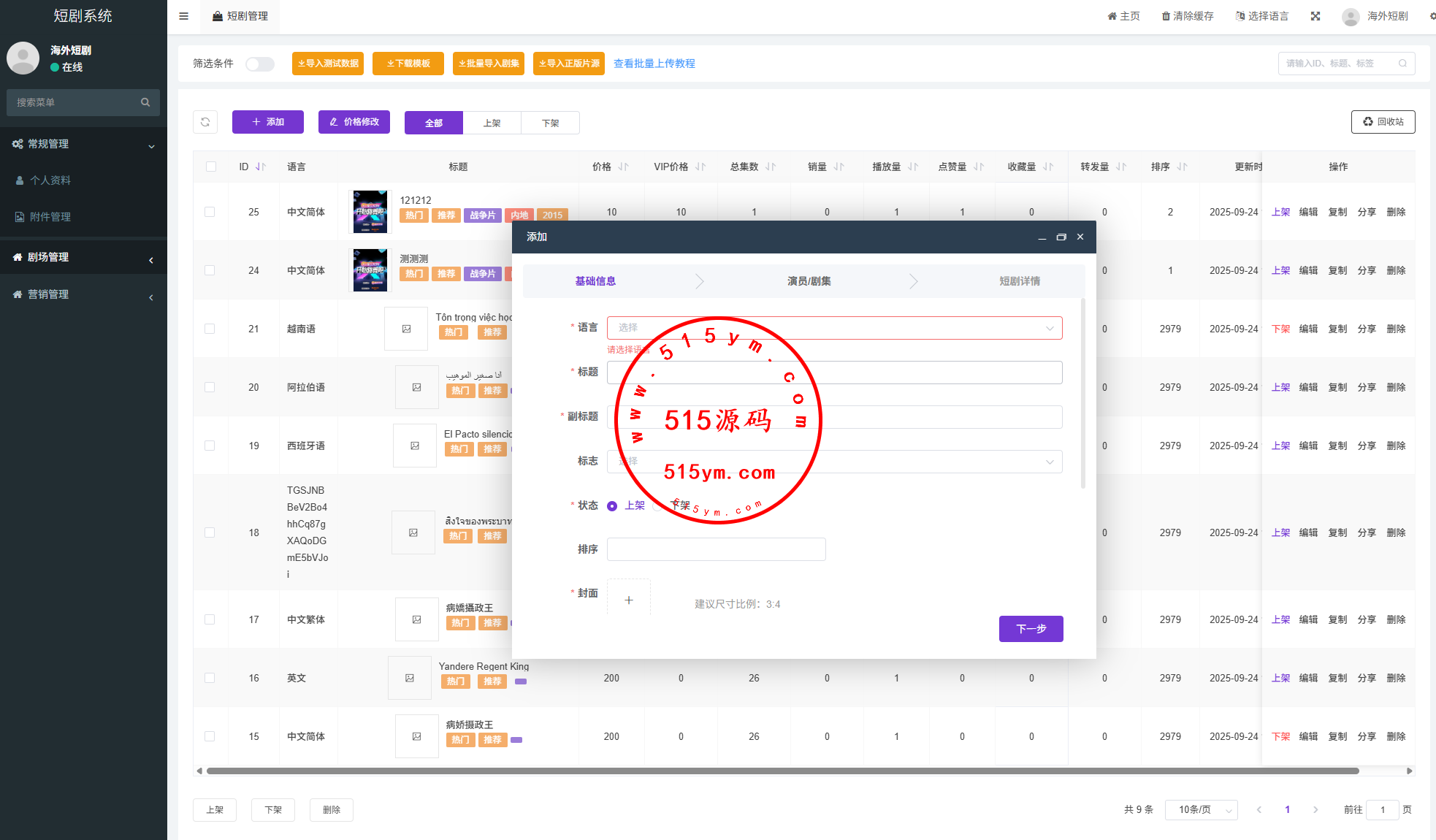Click the top search field magnifier icon
The image size is (1436, 840).
pos(1402,64)
